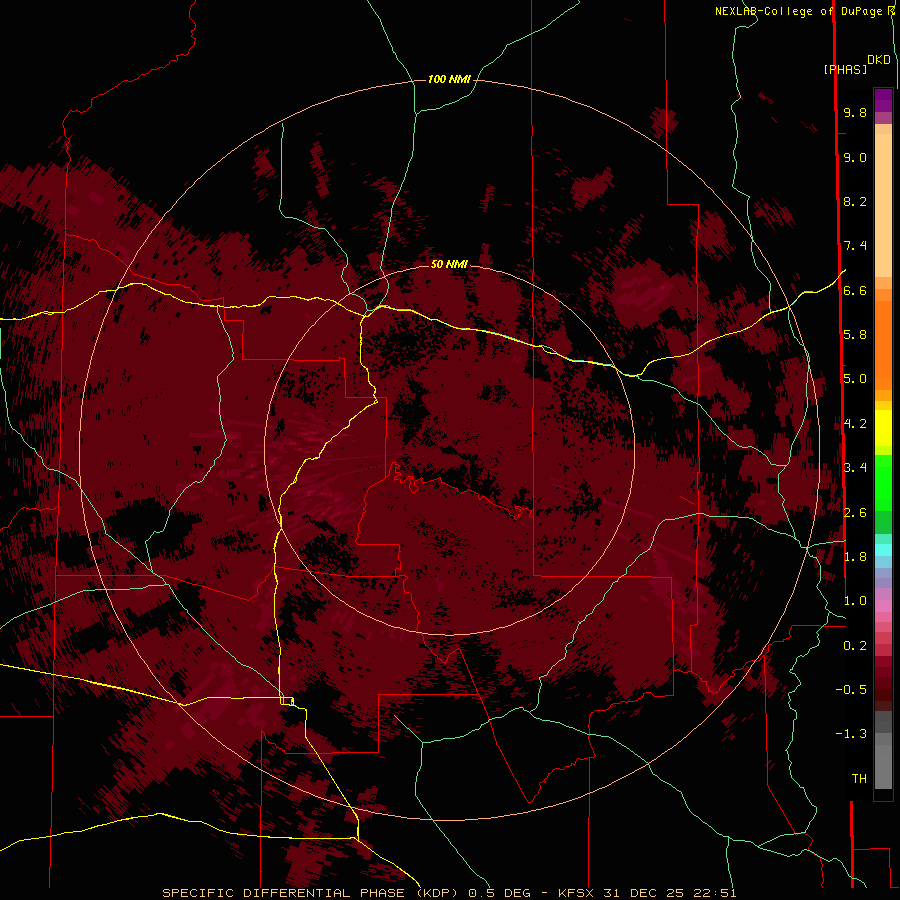This screenshot has width=900, height=900.
Task: Click the KFSX station identifier in the caption
Action: [x=577, y=893]
